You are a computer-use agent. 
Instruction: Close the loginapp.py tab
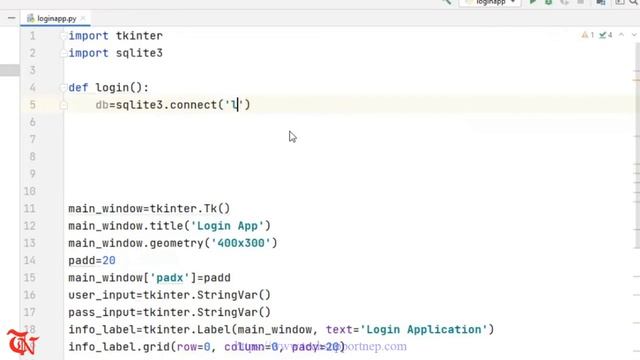83,18
